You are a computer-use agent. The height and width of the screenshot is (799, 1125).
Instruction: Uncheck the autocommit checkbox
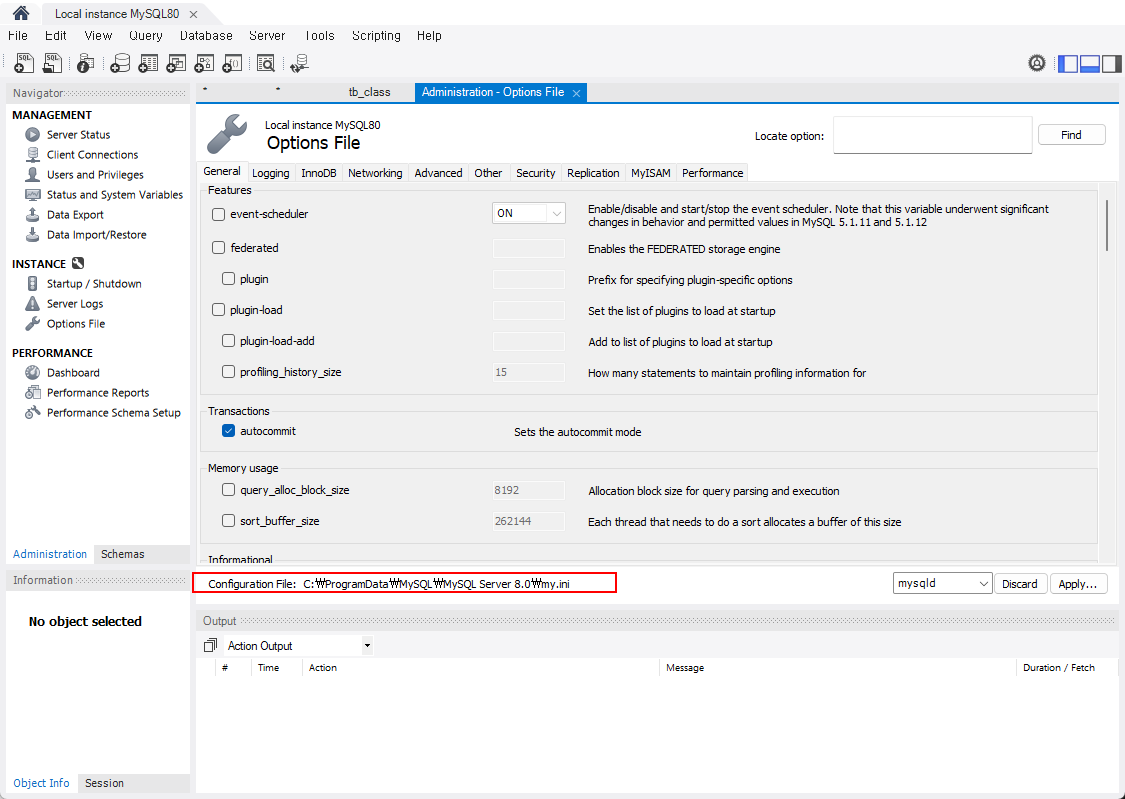pos(228,431)
